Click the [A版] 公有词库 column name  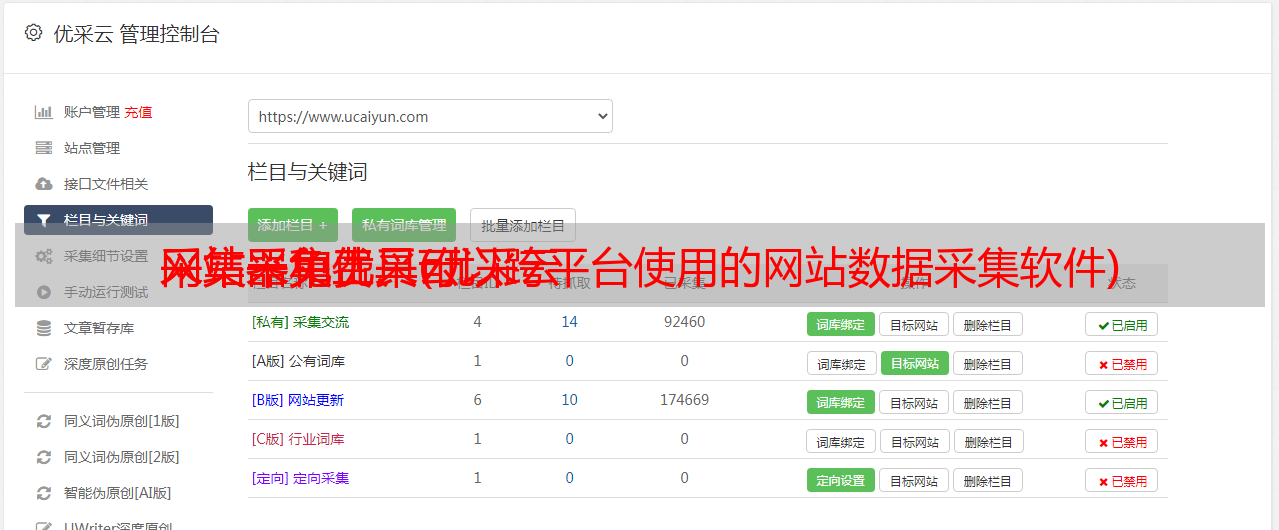pos(298,361)
